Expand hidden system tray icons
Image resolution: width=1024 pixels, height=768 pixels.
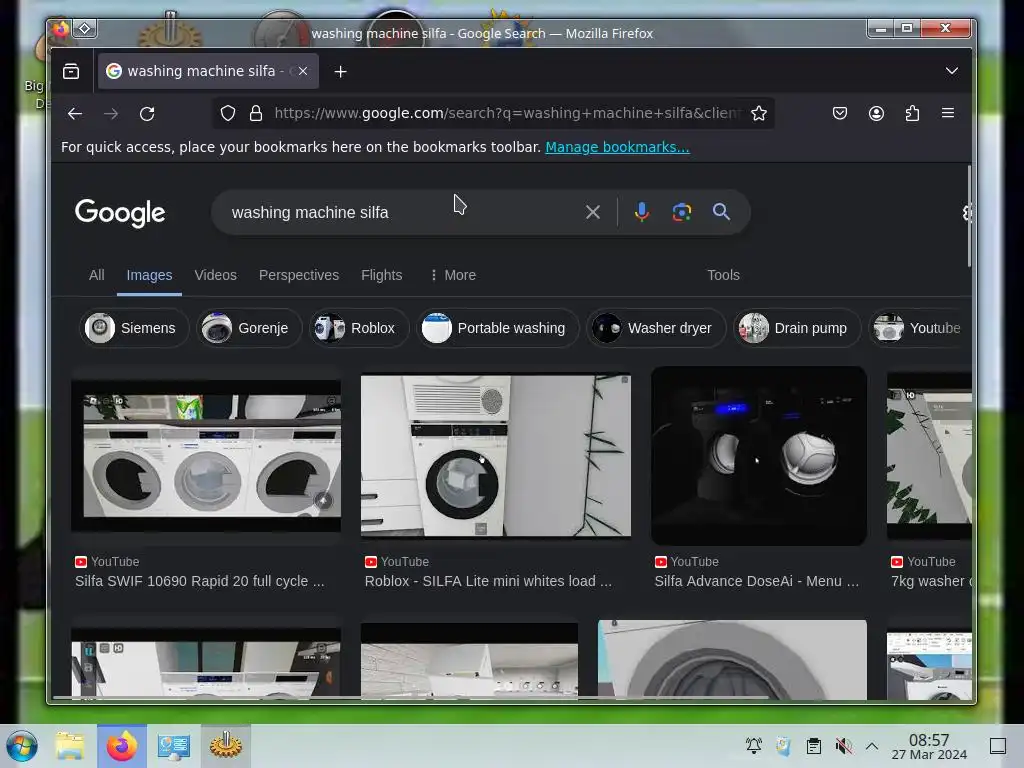(872, 746)
